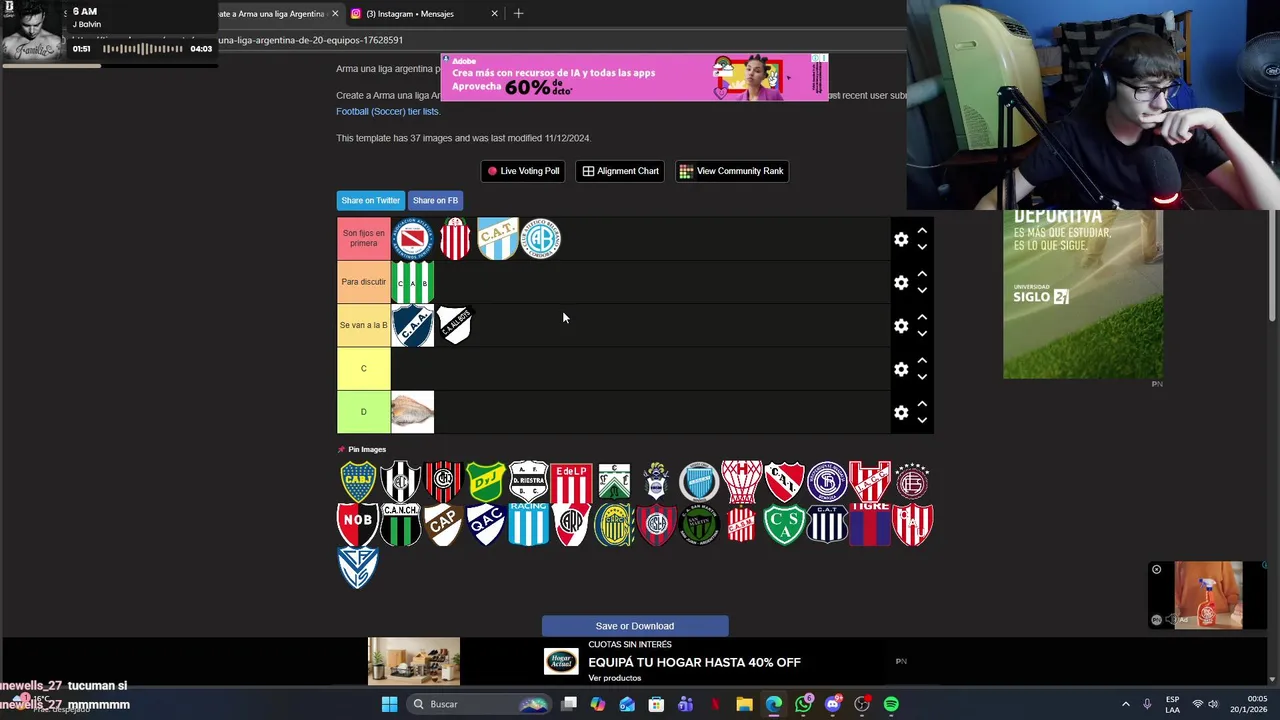Click the 'Son fijos en primera' tier label
Viewport: 1280px width, 720px height.
coord(363,239)
